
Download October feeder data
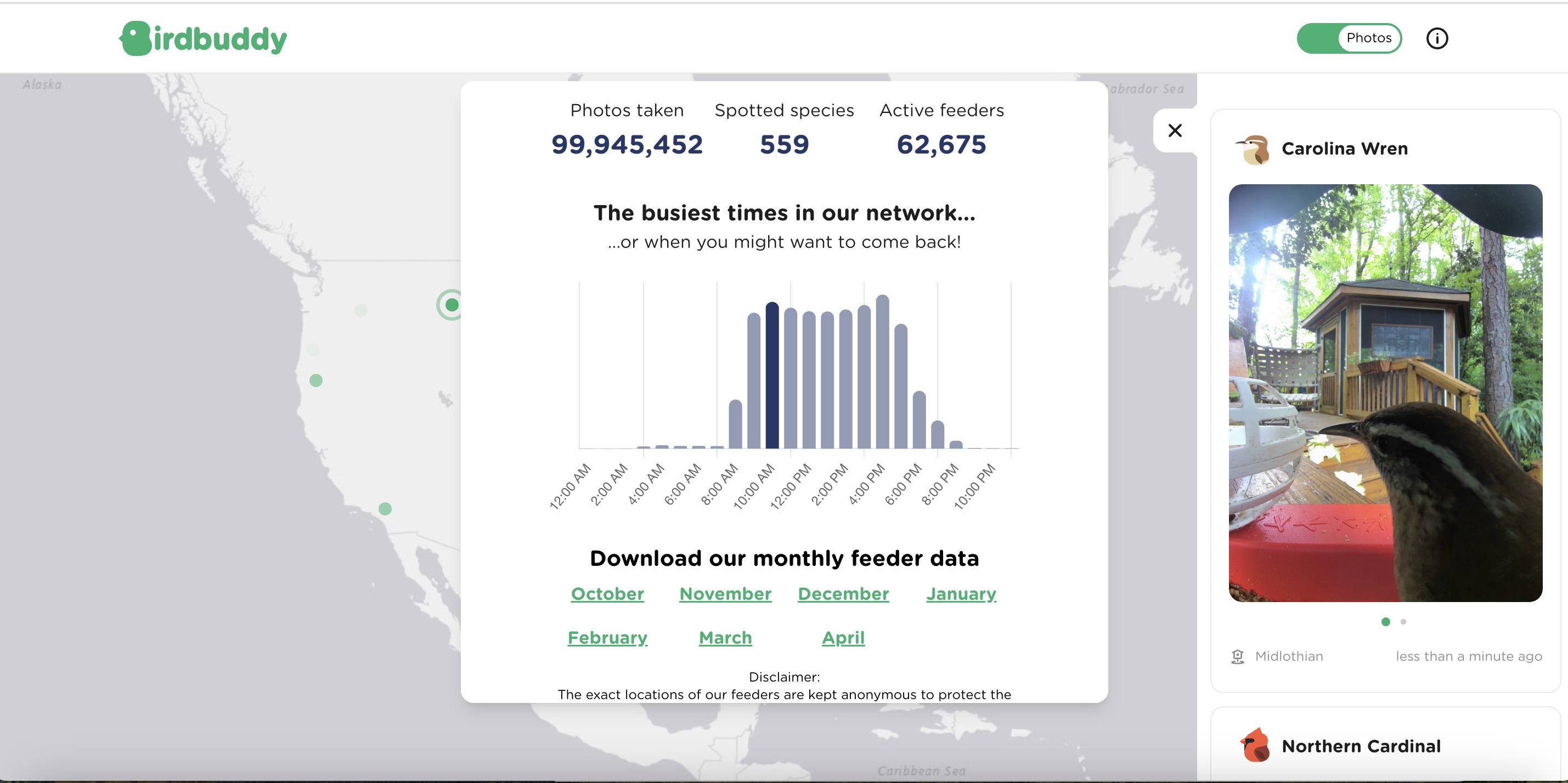coord(607,594)
